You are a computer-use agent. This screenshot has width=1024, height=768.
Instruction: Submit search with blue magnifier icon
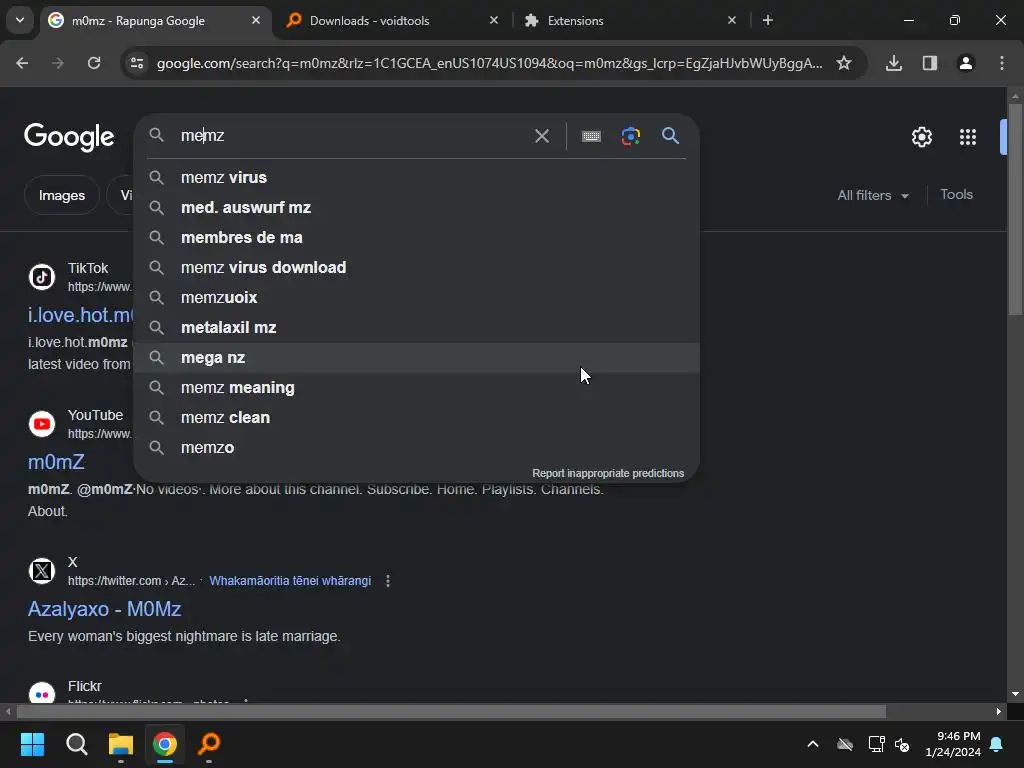[671, 136]
